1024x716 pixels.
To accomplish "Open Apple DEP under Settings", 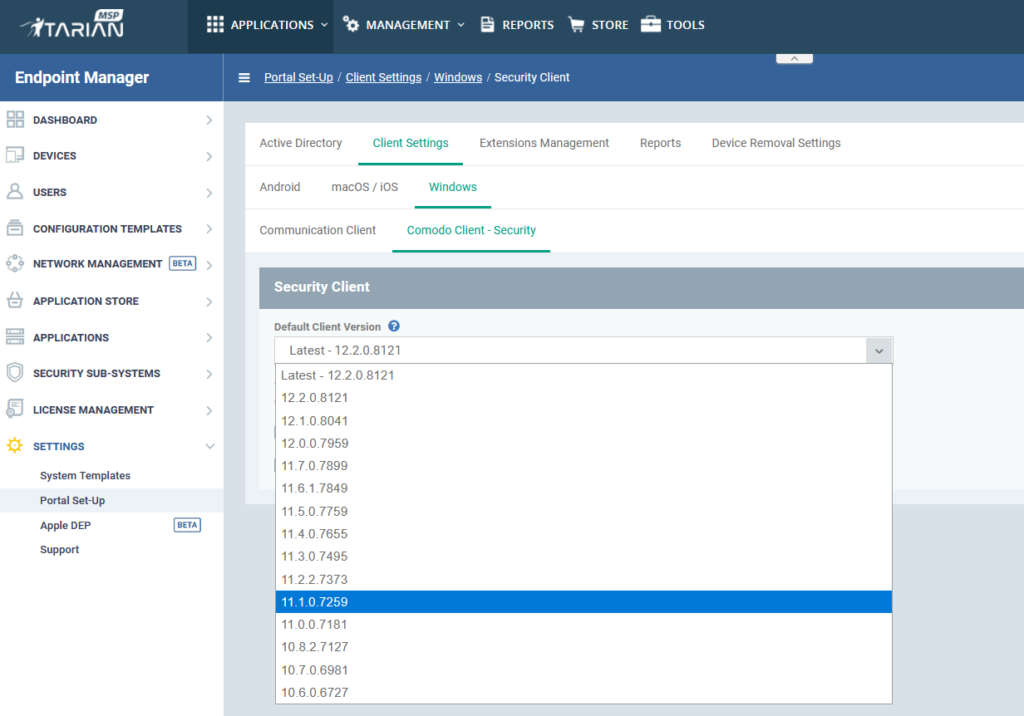I will click(65, 525).
